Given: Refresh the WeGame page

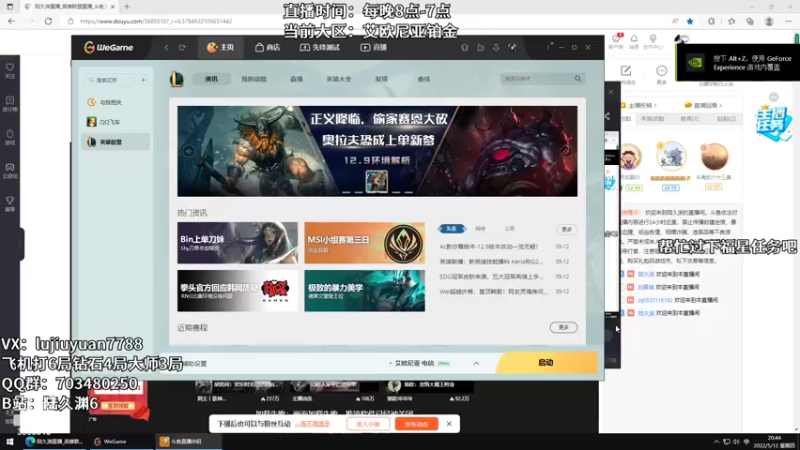Looking at the screenshot, I should click(x=182, y=47).
